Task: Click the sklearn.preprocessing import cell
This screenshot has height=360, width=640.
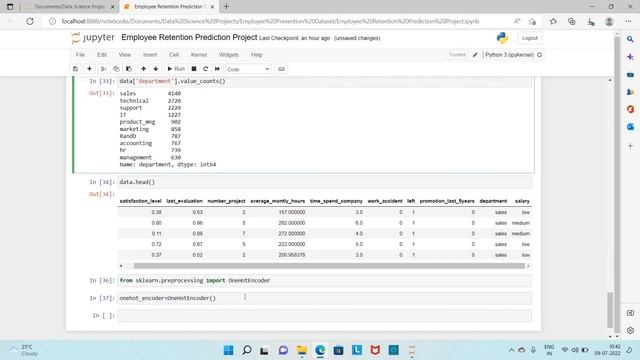Action: pos(324,280)
